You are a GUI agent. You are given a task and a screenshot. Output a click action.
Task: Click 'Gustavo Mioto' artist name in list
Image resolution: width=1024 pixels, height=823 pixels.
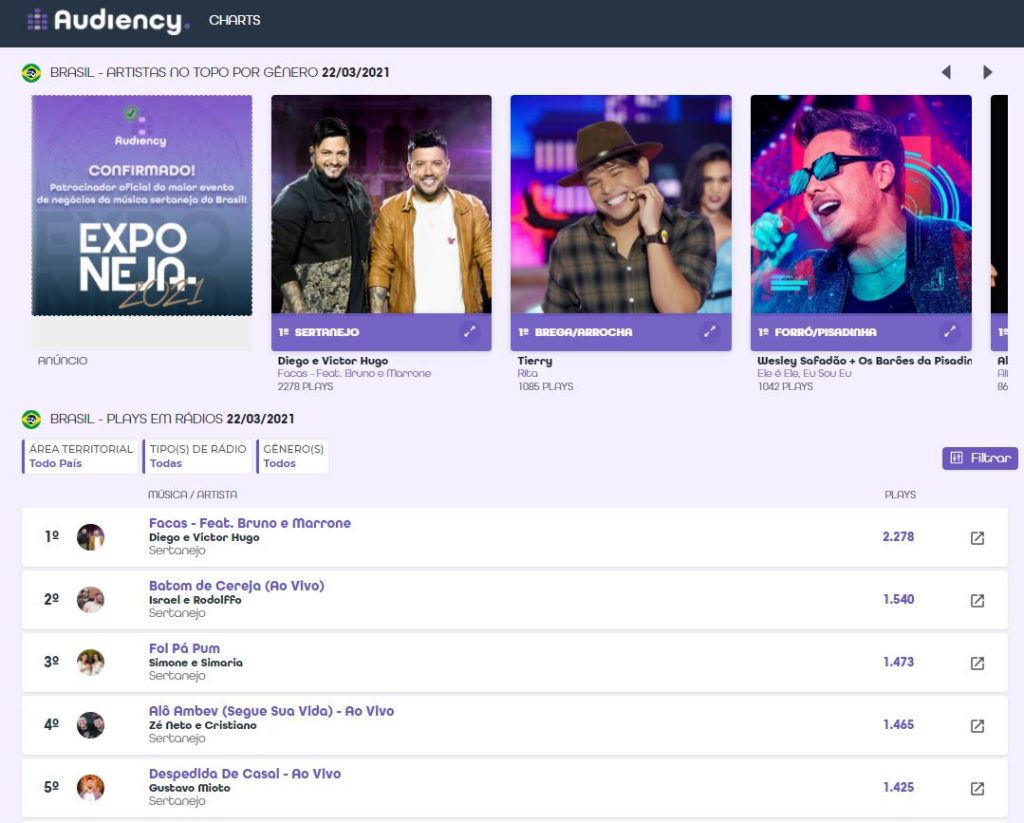click(x=189, y=788)
